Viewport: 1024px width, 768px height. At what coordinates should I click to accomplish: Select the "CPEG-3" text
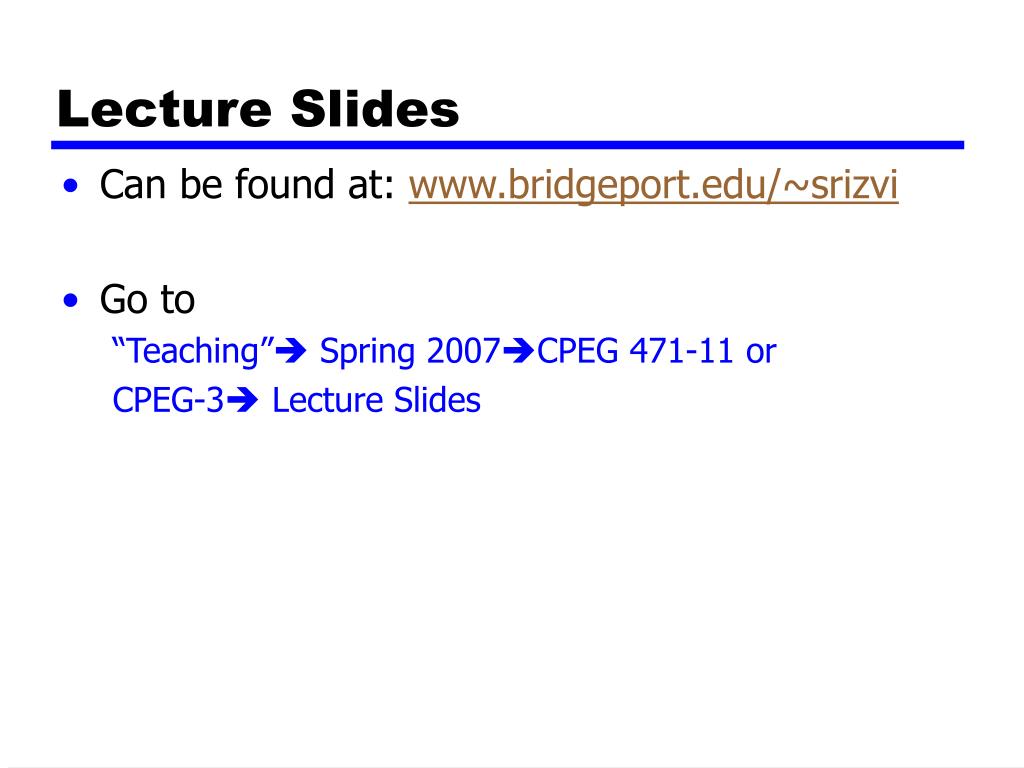tap(168, 400)
